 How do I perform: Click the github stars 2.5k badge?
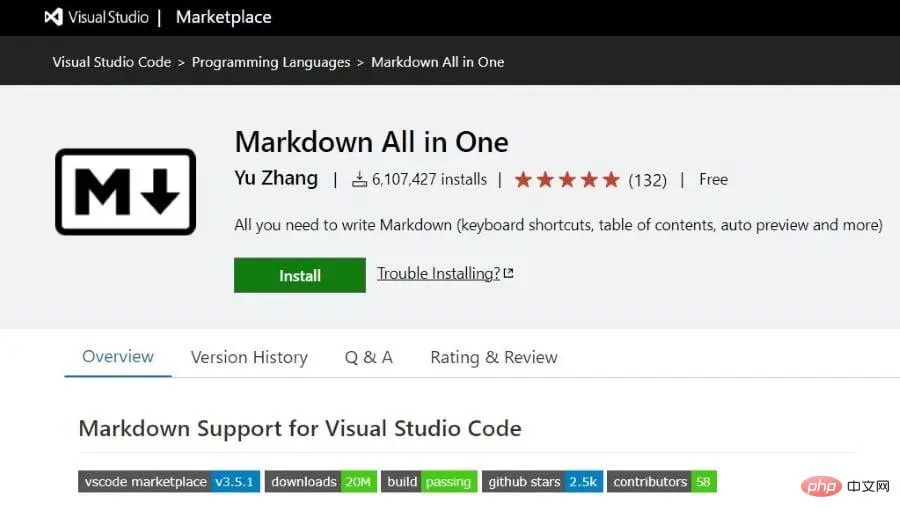point(542,482)
